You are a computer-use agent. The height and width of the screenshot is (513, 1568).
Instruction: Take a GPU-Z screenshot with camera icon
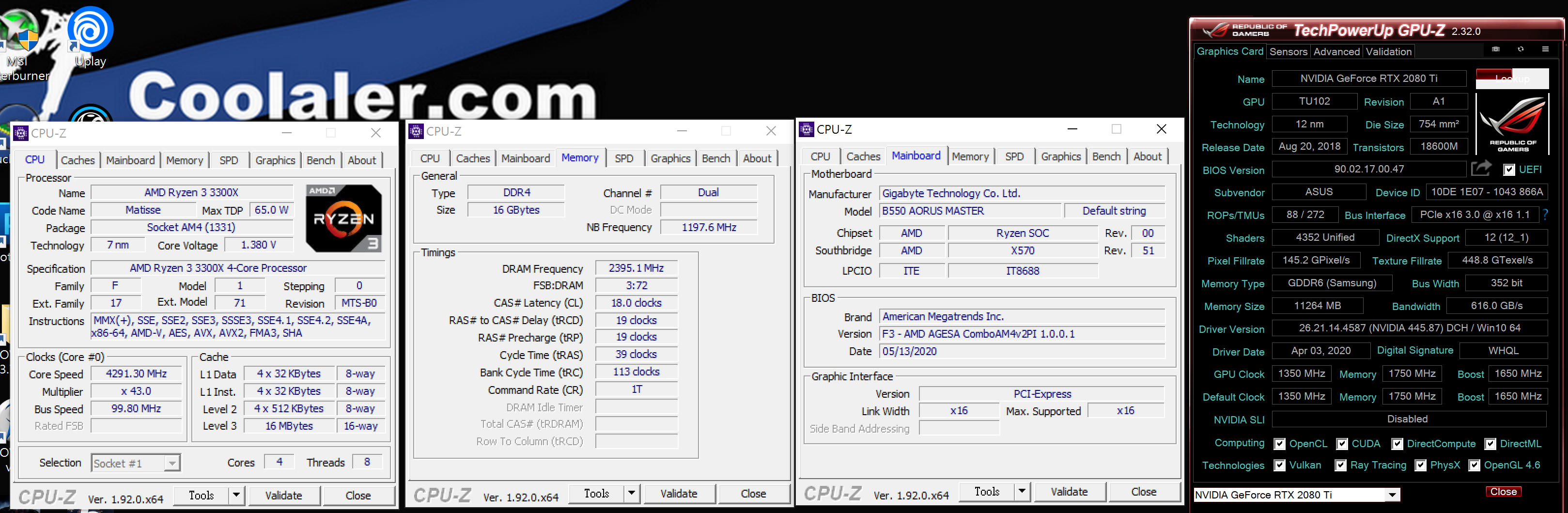[1495, 49]
